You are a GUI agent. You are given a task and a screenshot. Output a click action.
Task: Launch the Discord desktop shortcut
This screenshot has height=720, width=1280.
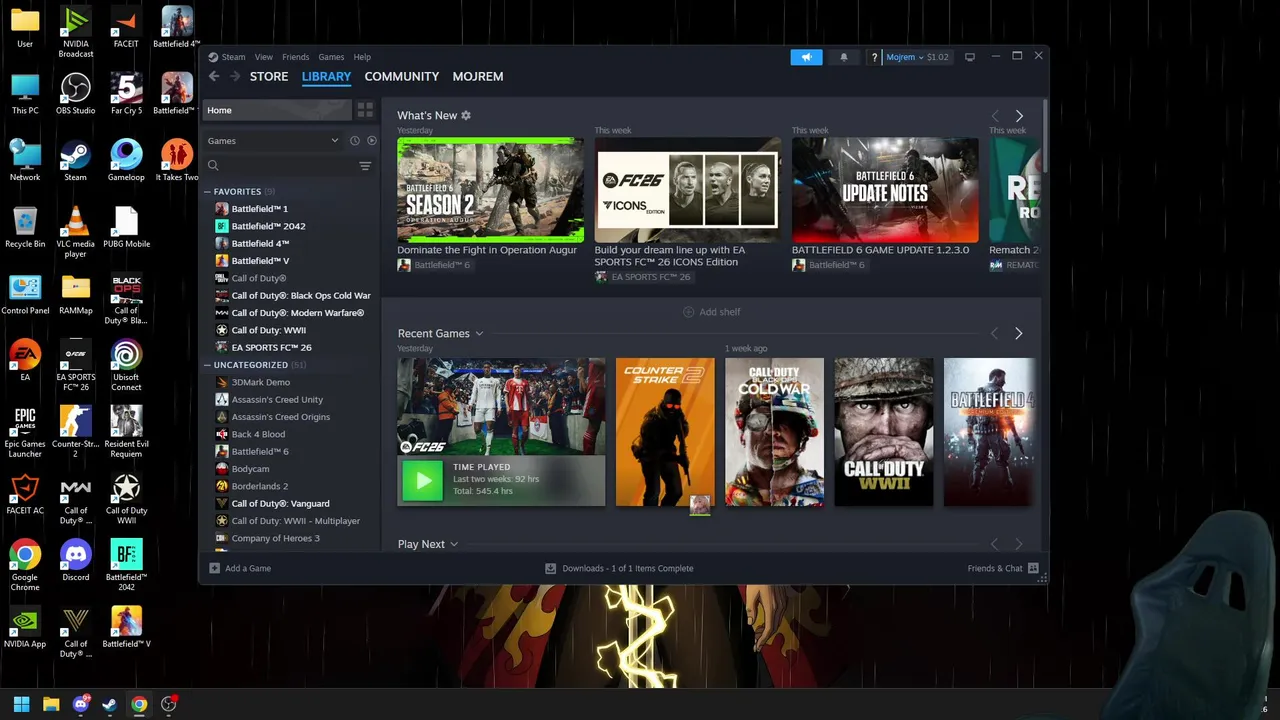75,560
